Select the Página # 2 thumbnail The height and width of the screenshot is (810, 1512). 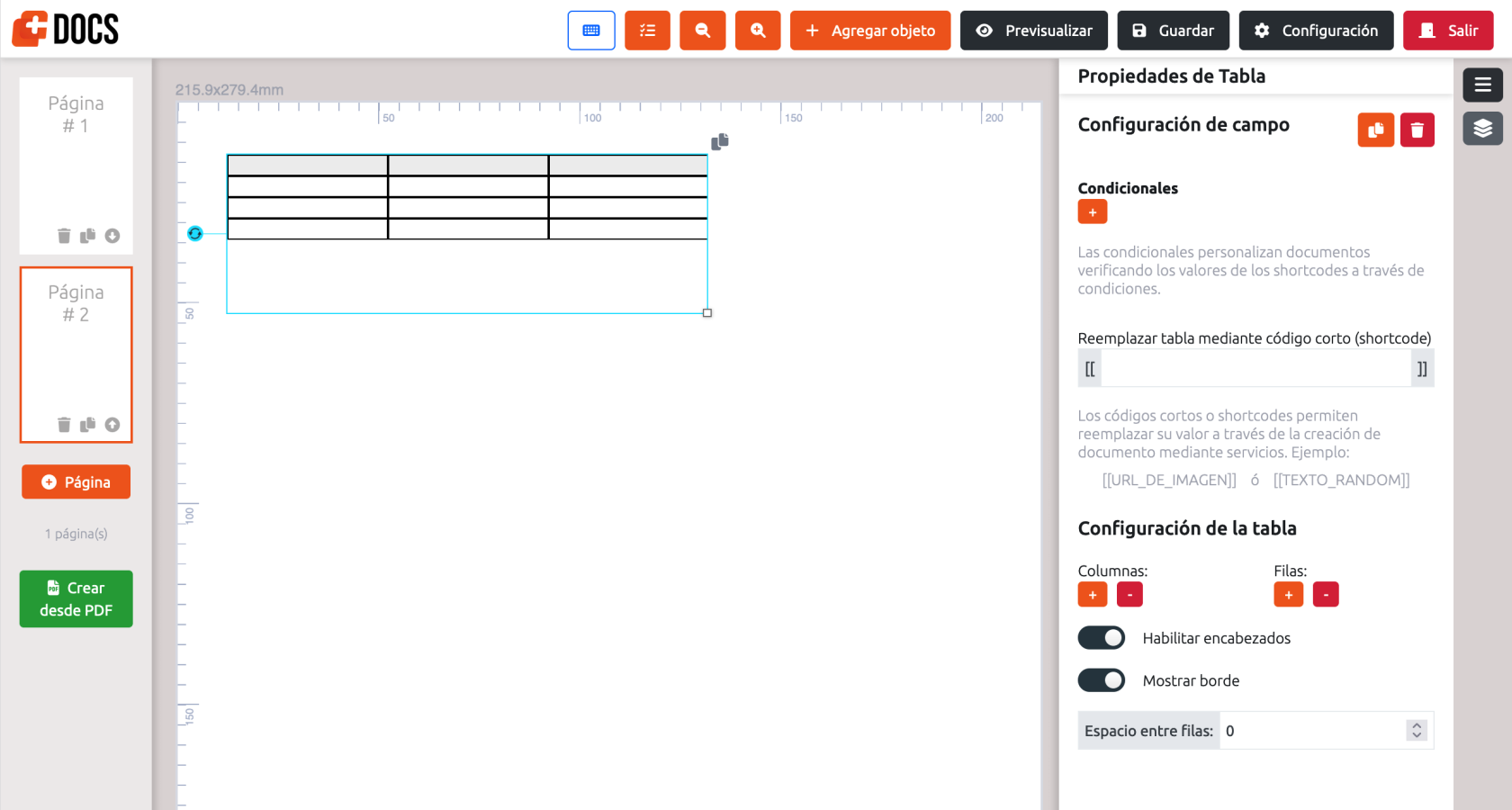tap(76, 355)
